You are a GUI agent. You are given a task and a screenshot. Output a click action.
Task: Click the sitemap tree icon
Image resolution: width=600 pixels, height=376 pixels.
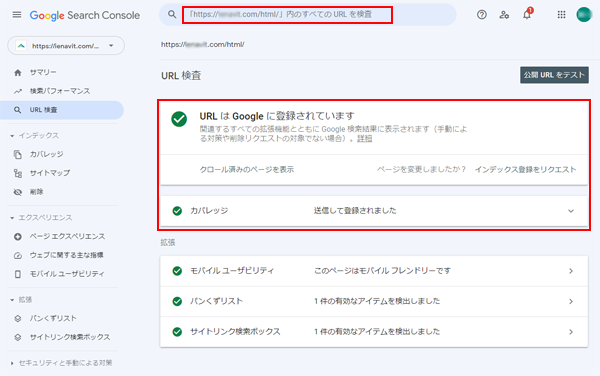click(18, 173)
